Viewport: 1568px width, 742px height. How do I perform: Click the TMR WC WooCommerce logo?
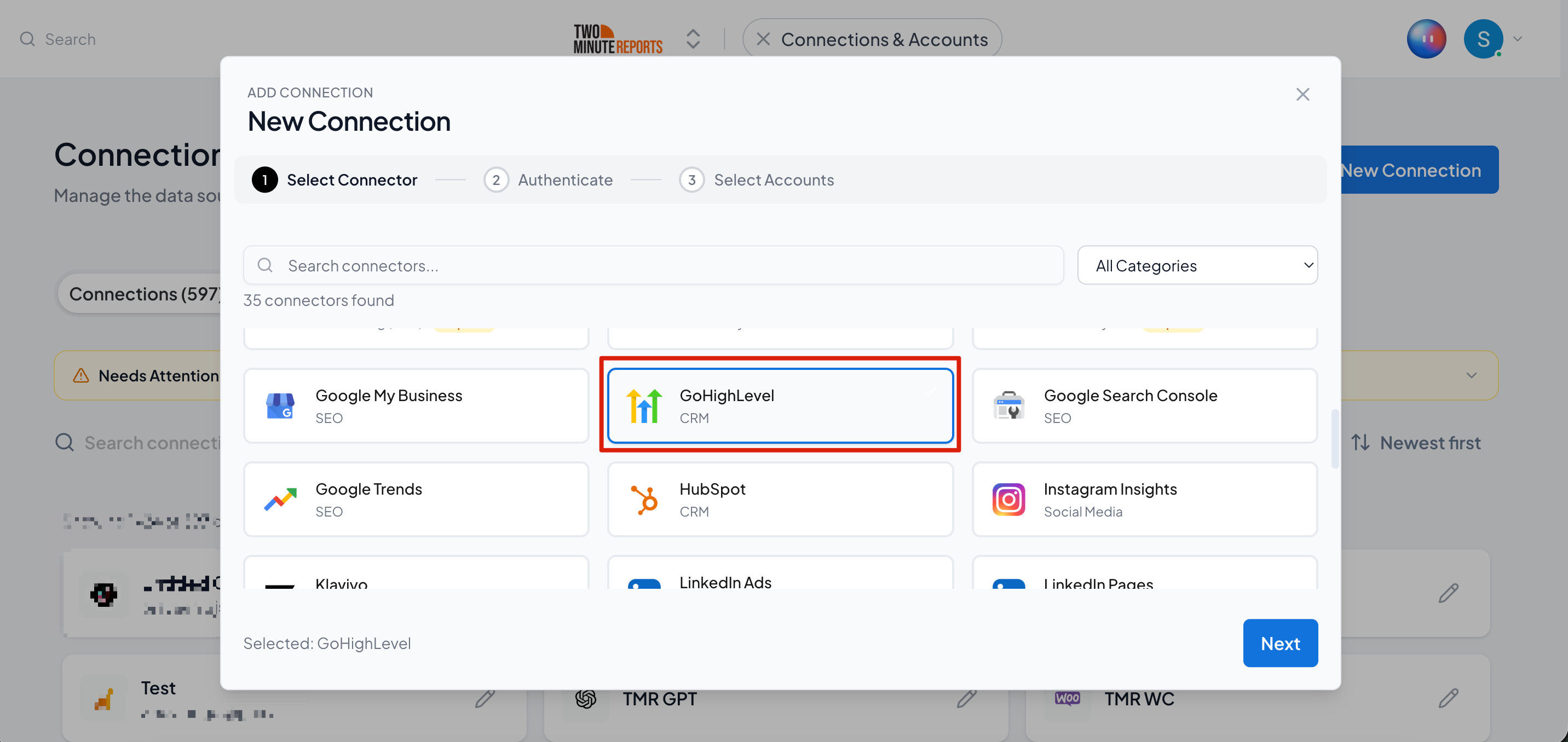click(1068, 698)
